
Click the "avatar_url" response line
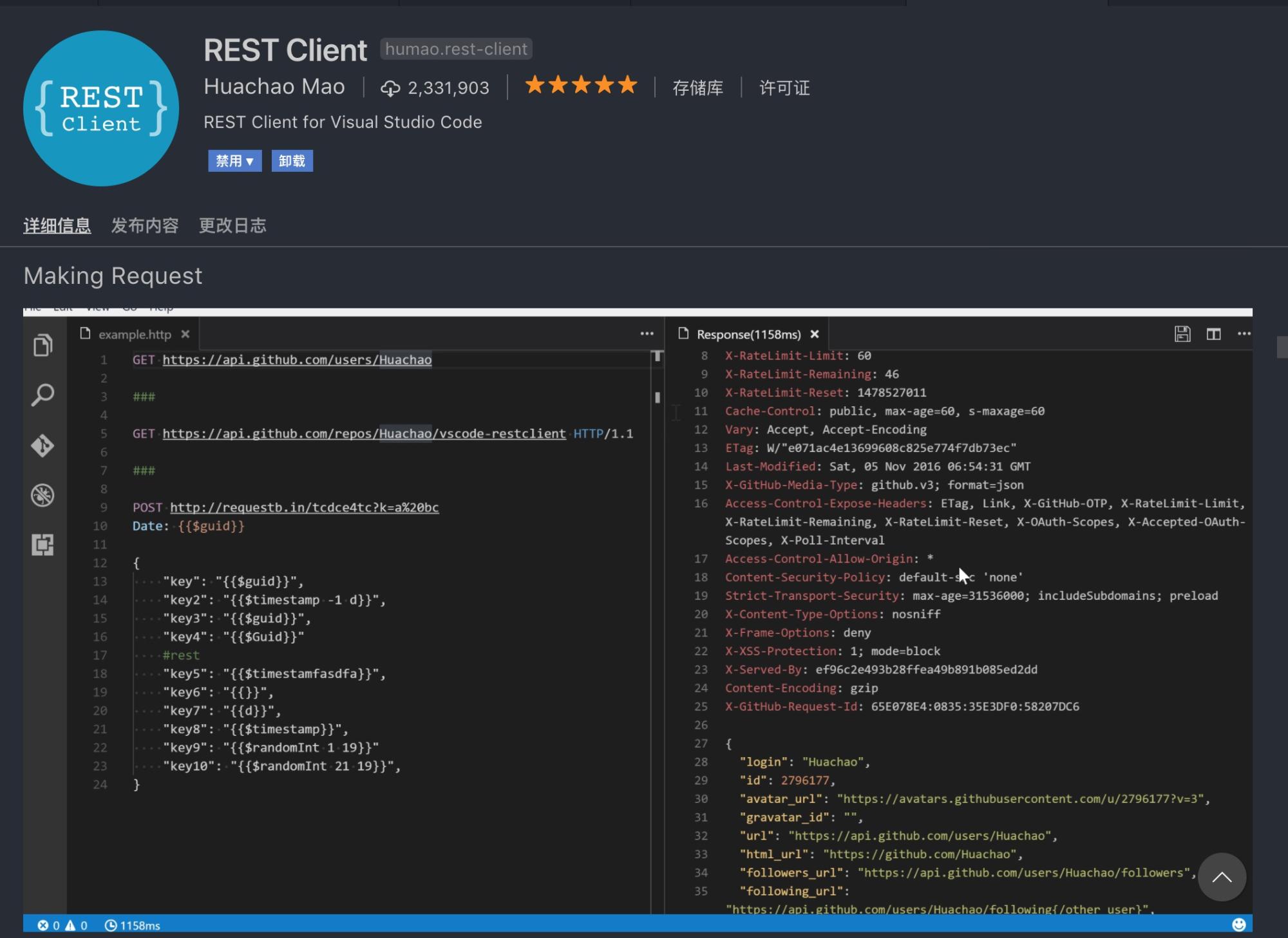coord(974,799)
